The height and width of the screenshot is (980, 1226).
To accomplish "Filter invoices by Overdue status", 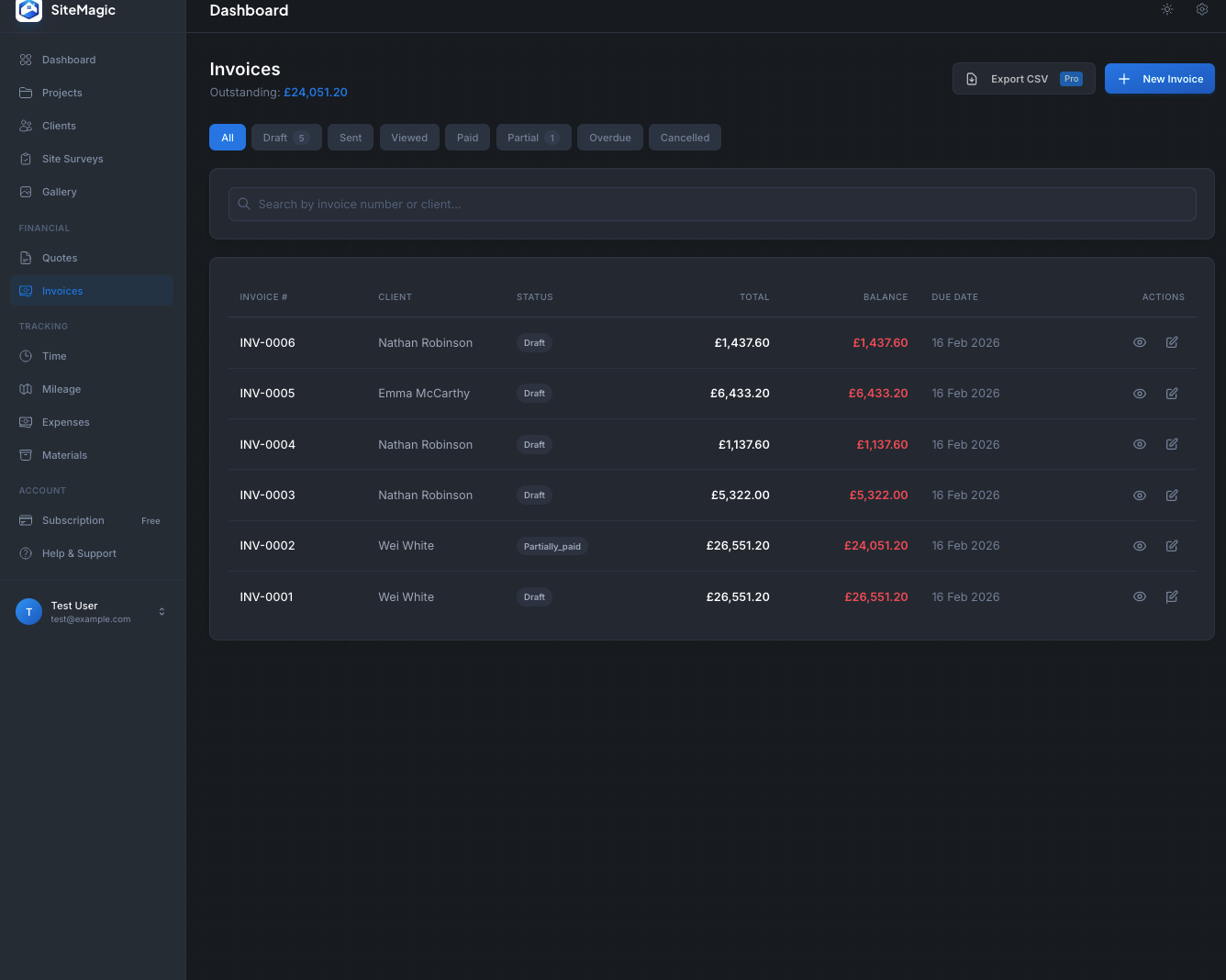I will click(609, 137).
